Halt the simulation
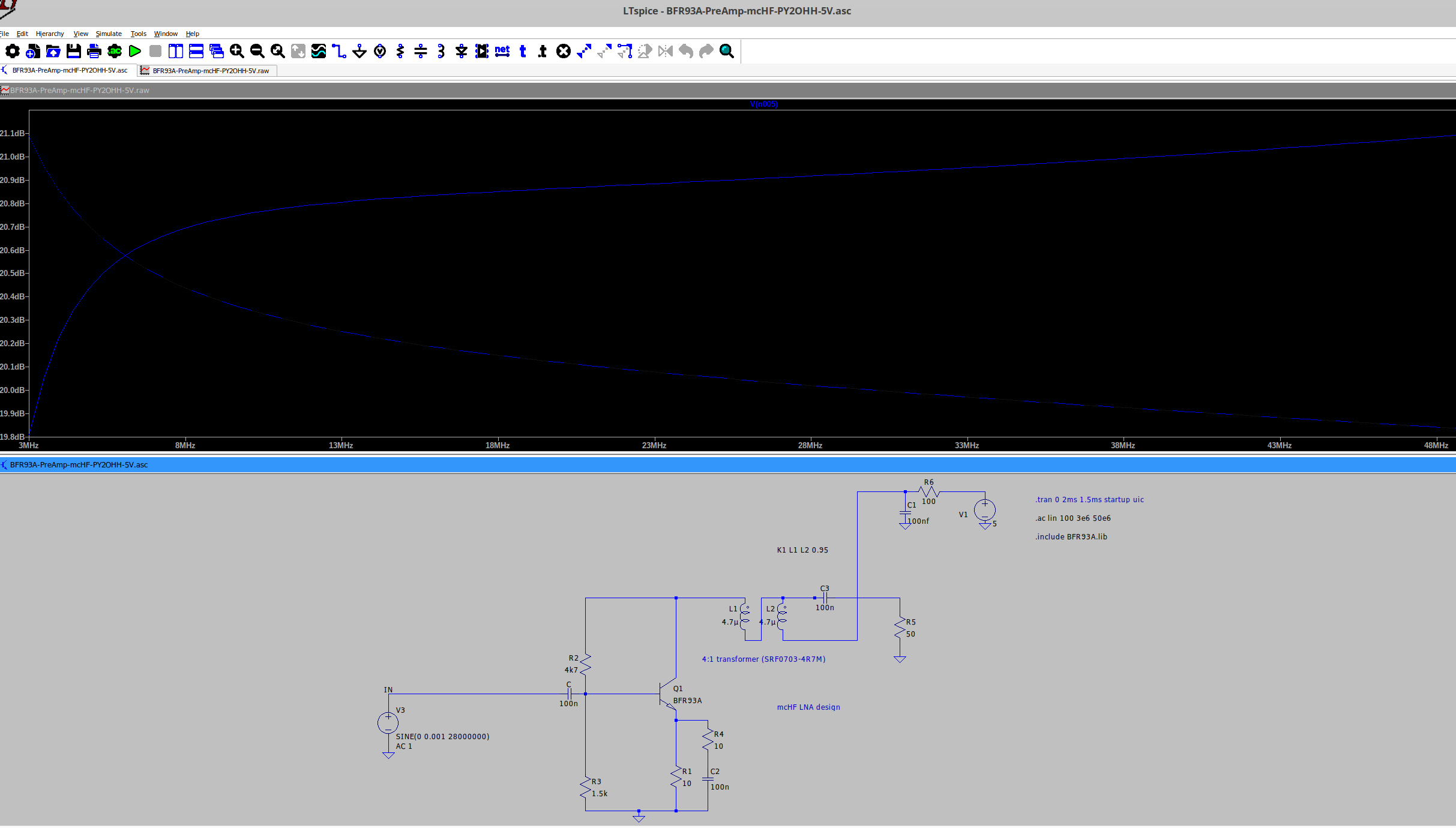 pos(155,52)
